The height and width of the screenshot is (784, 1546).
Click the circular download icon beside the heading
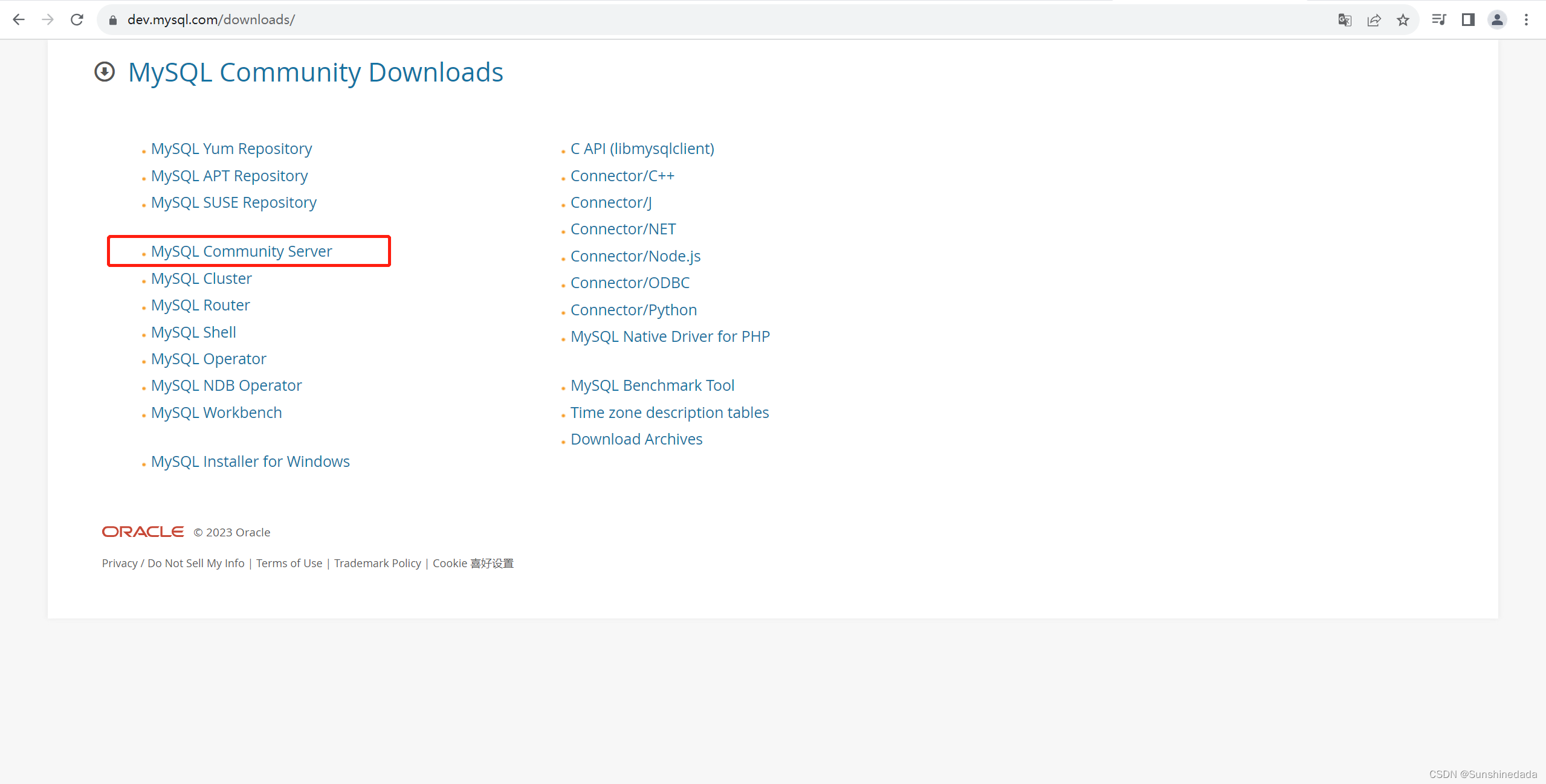(x=105, y=72)
